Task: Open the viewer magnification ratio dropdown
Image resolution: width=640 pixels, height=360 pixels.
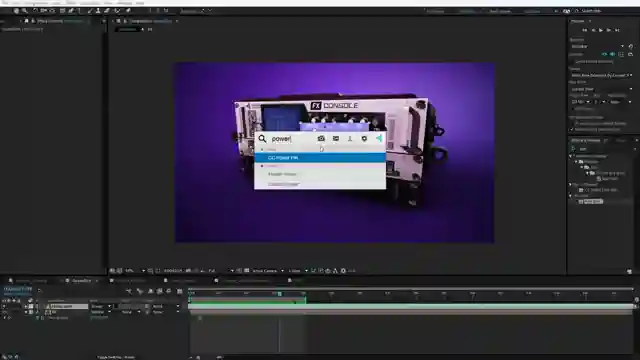Action: (135, 271)
